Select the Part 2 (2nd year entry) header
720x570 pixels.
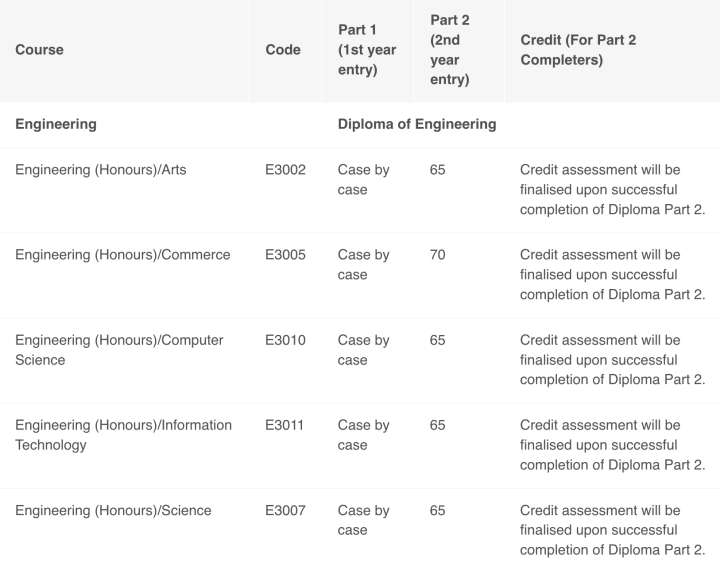(x=450, y=50)
